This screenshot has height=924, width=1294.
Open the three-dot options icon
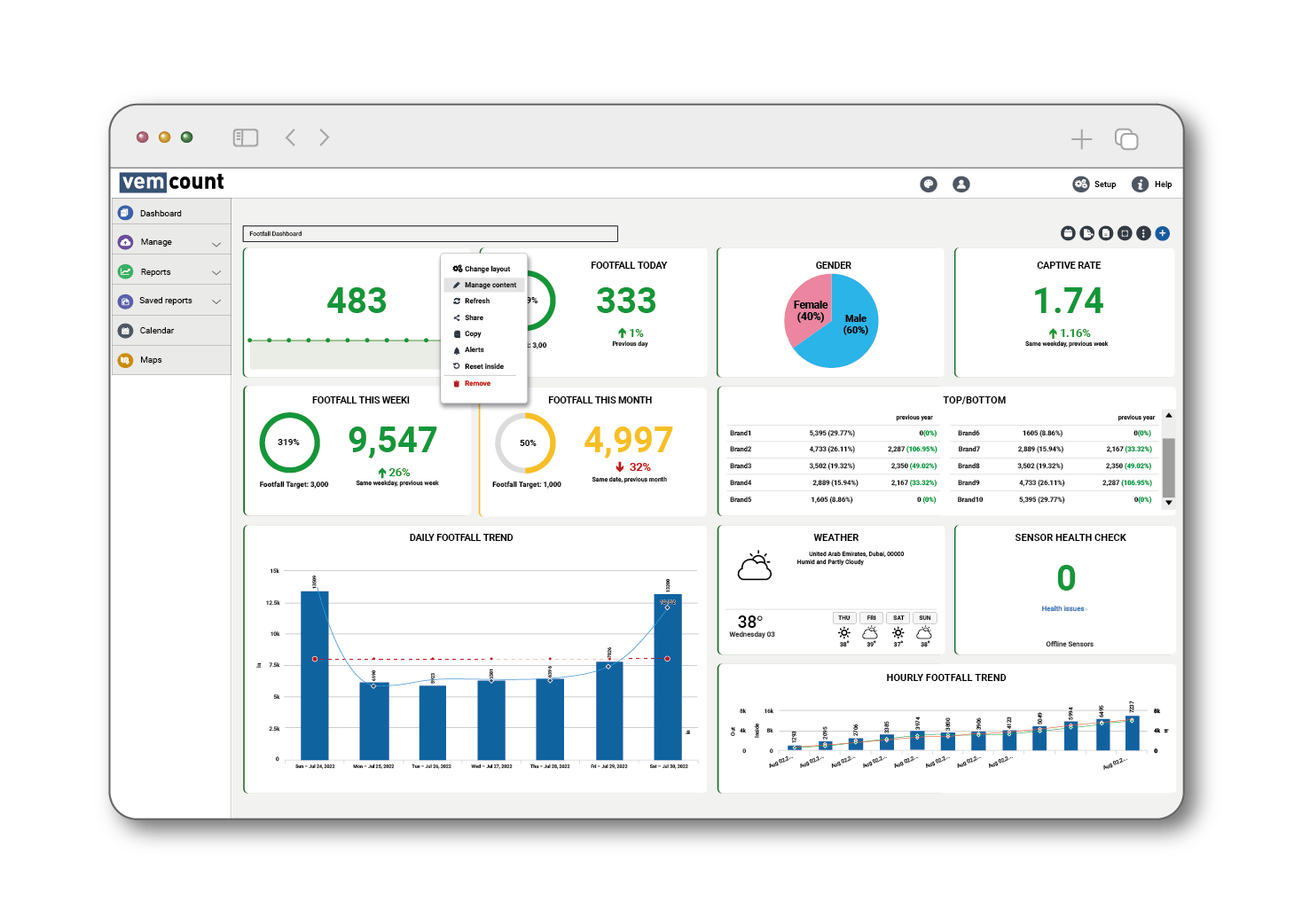click(x=1144, y=233)
